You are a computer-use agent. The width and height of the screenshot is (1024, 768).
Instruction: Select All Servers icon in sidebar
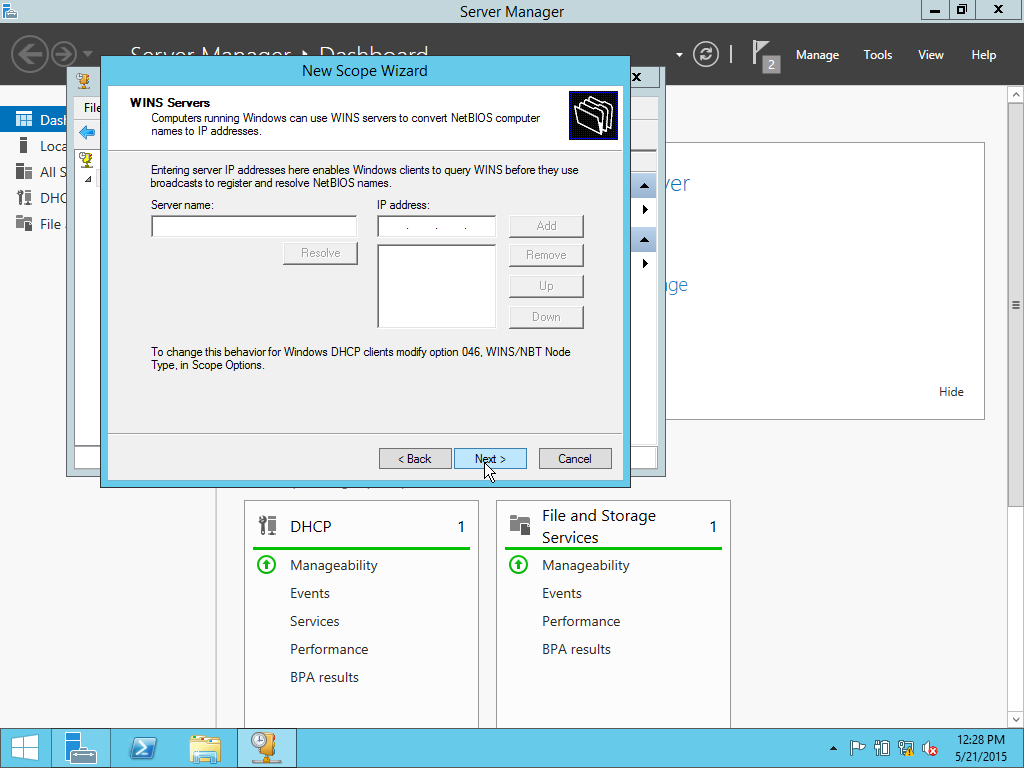[x=24, y=172]
